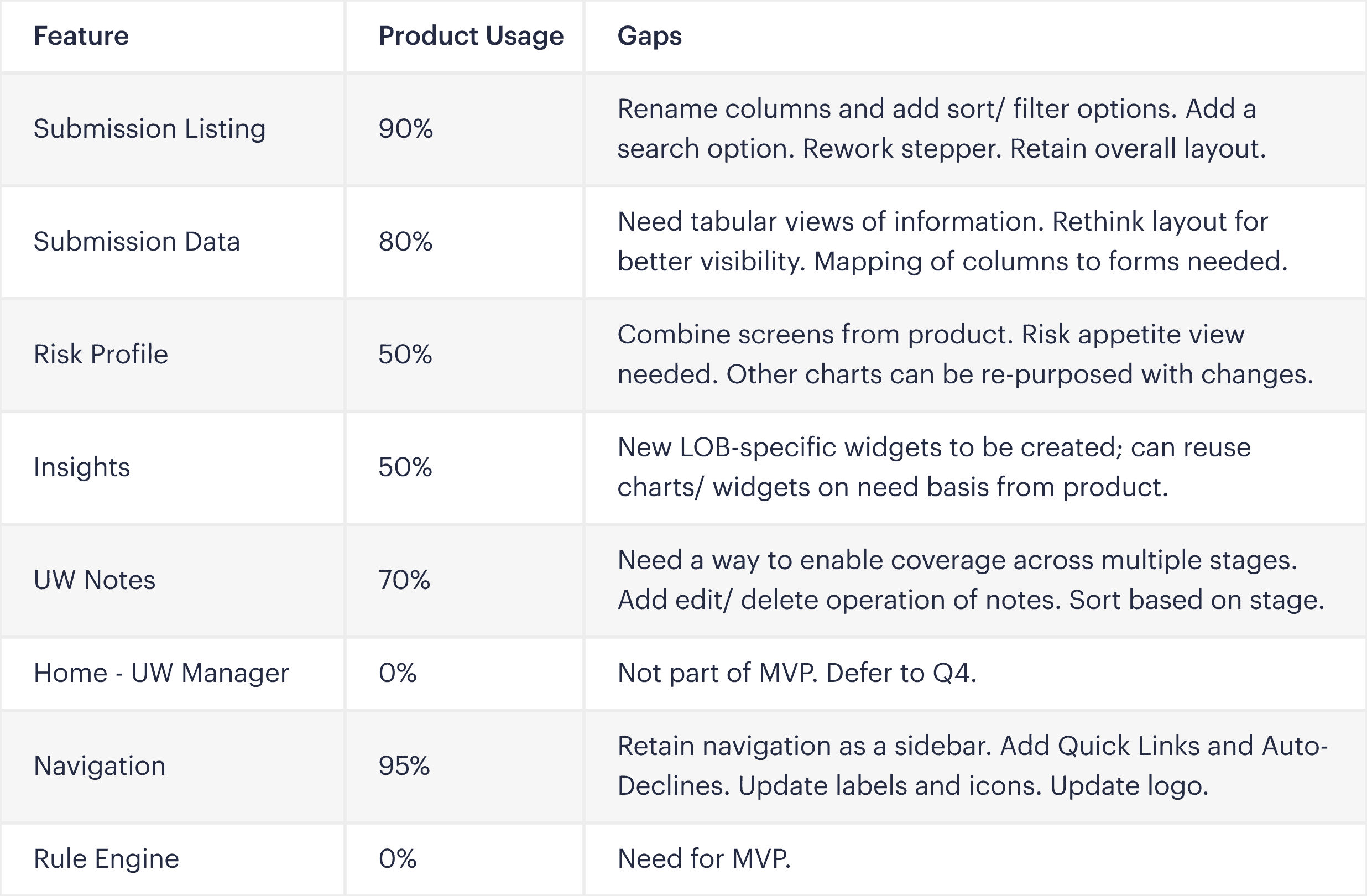Click the 95% usage for Navigation
1367x896 pixels.
pos(404,766)
